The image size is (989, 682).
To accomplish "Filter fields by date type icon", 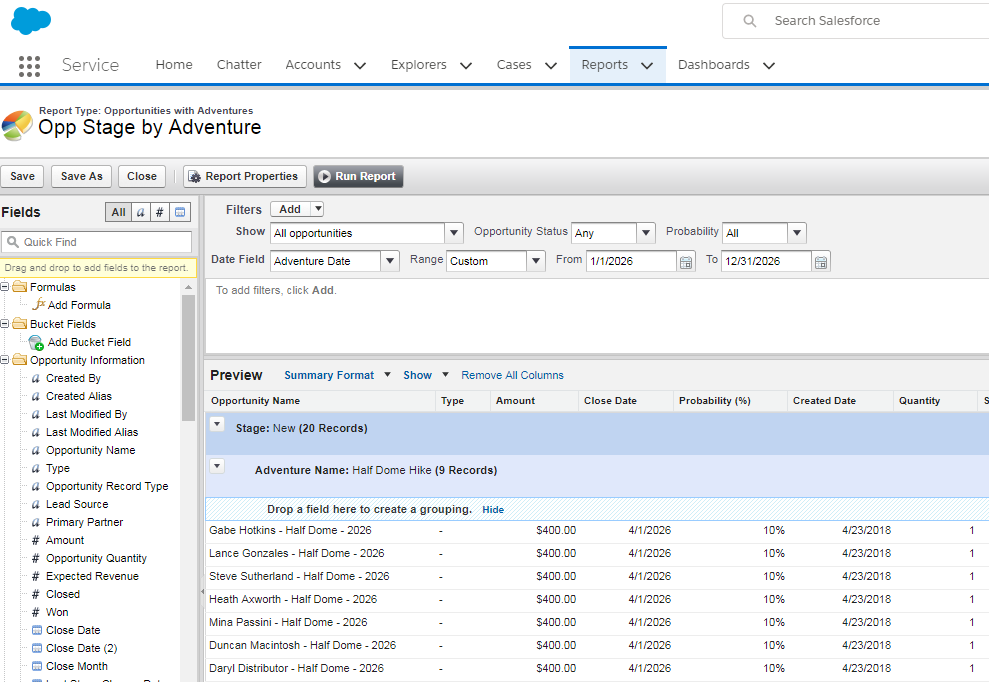I will pos(180,212).
